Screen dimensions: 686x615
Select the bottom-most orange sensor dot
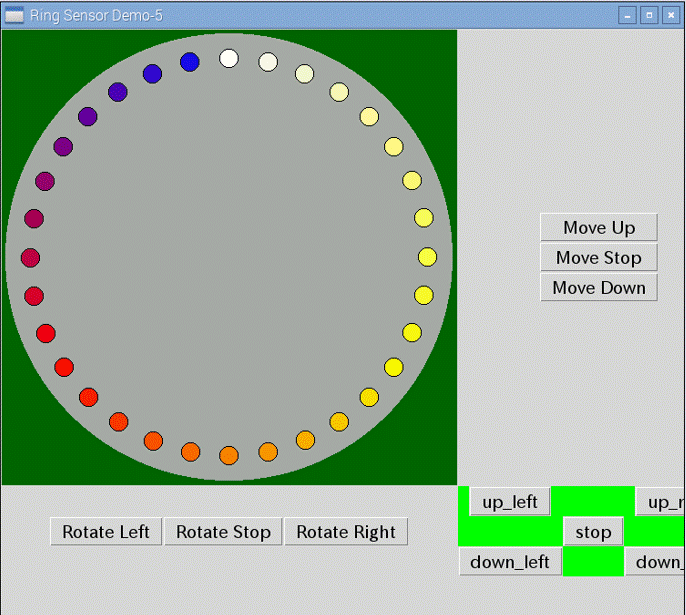(x=229, y=456)
